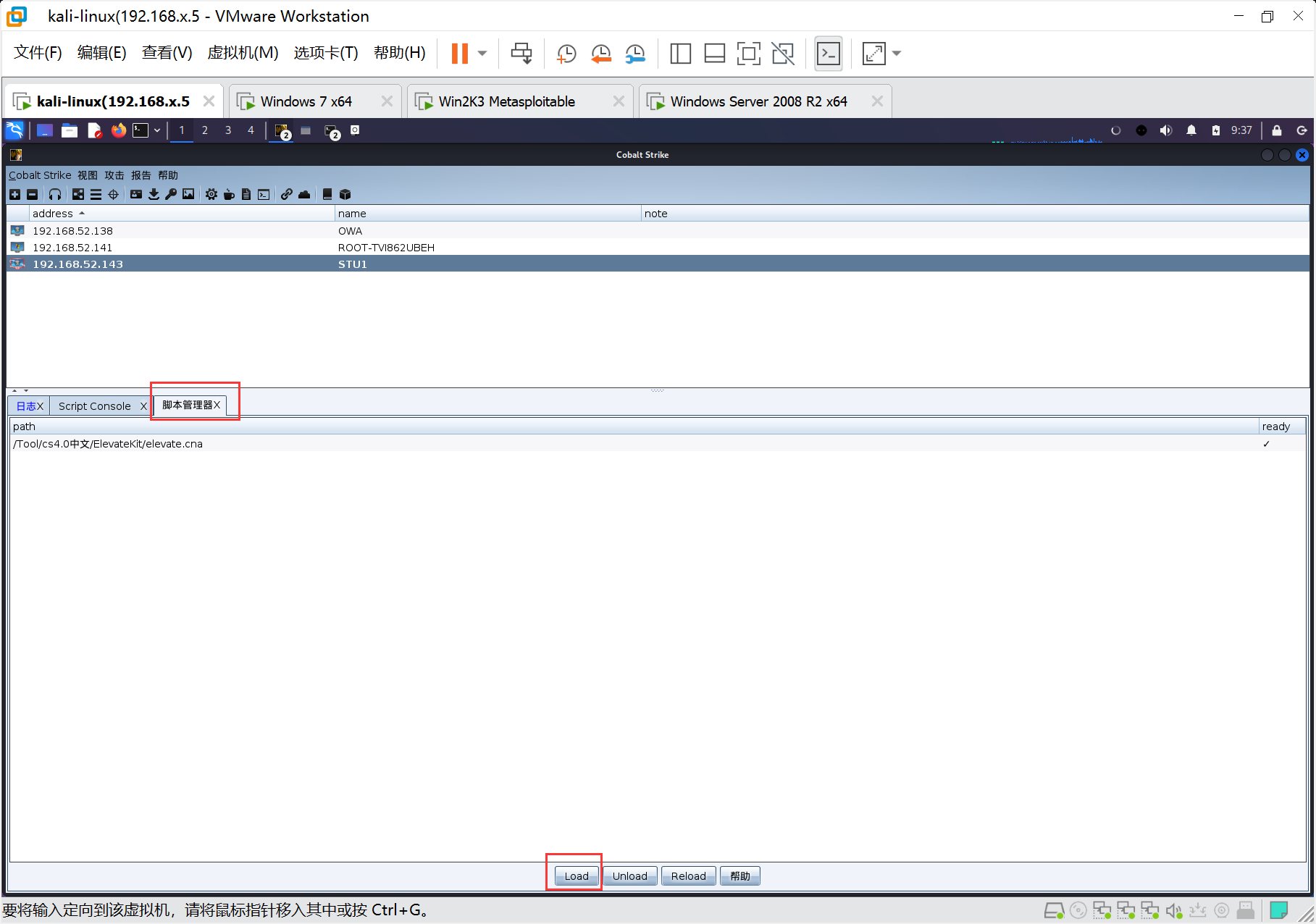This screenshot has width=1316, height=924.
Task: Click the Reload button
Action: [689, 876]
